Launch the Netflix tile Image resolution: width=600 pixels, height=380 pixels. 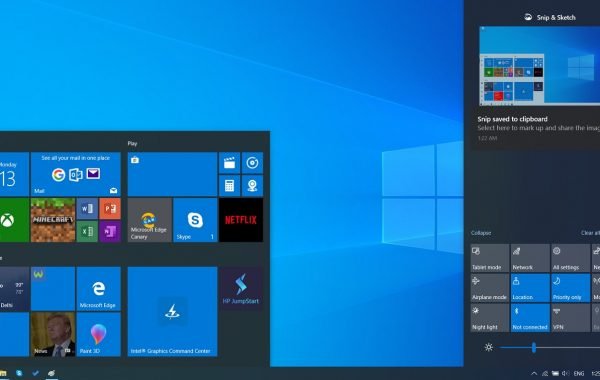241,220
